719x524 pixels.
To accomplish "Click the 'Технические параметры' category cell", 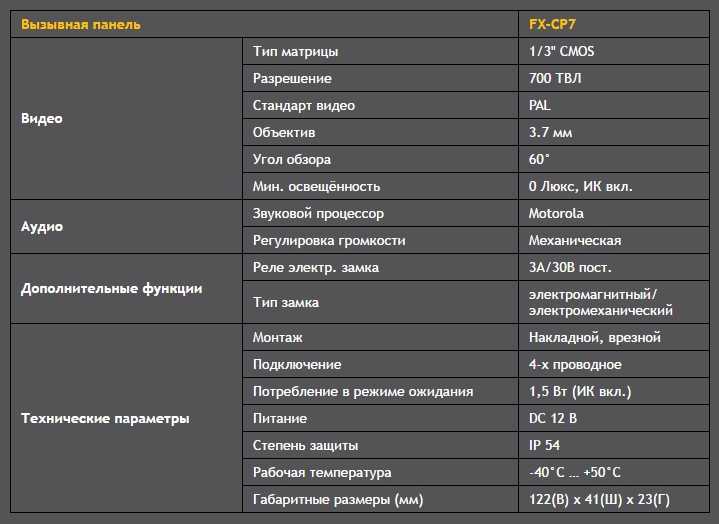I will [126, 419].
